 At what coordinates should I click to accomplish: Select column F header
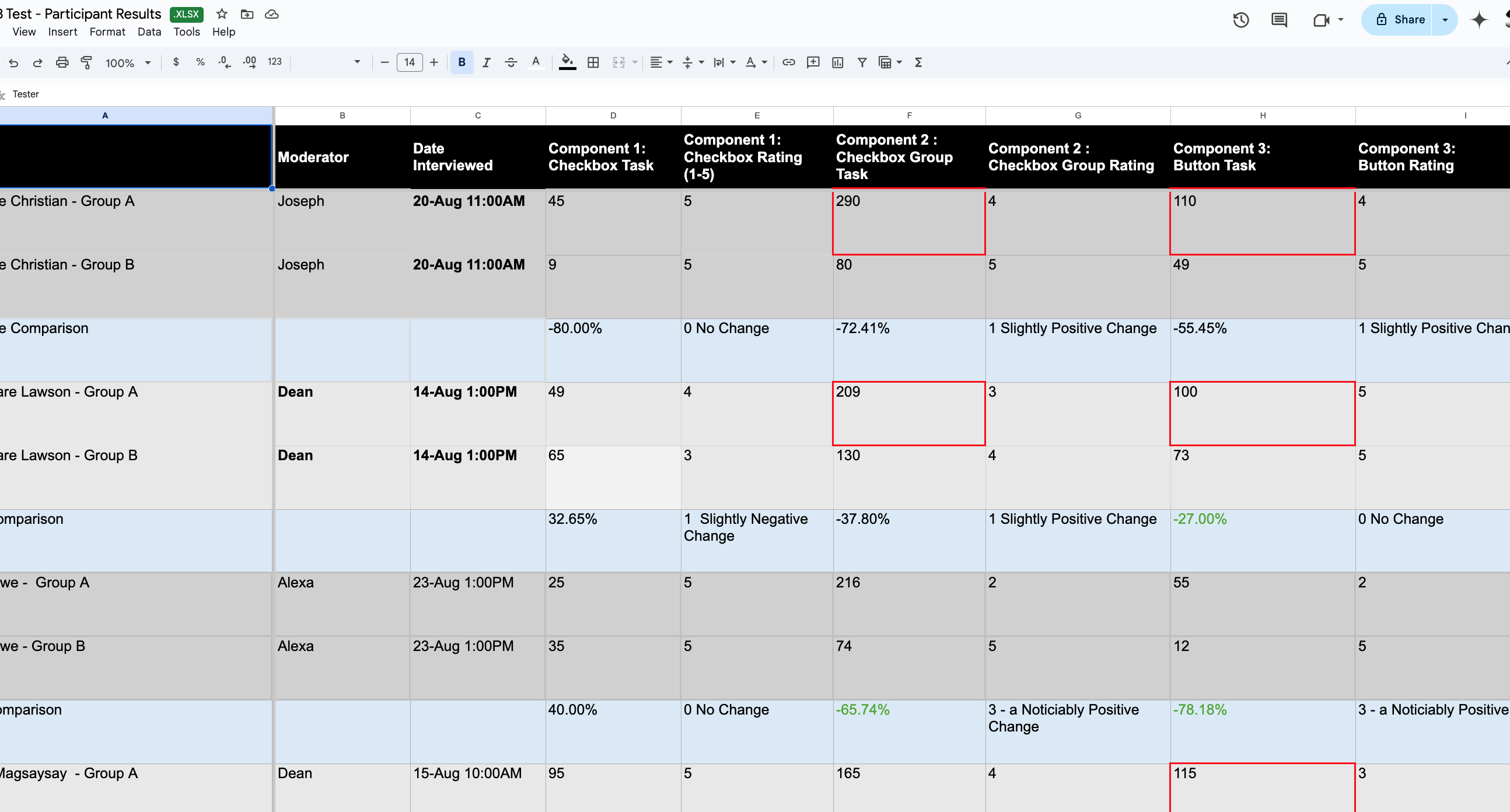909,116
